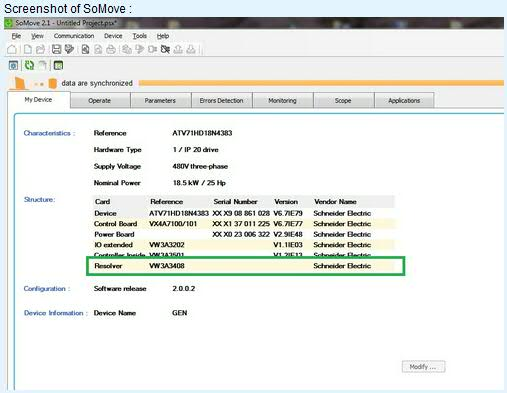507x393 pixels.
Task: Click reference VW3A3202
Action: 167,245
